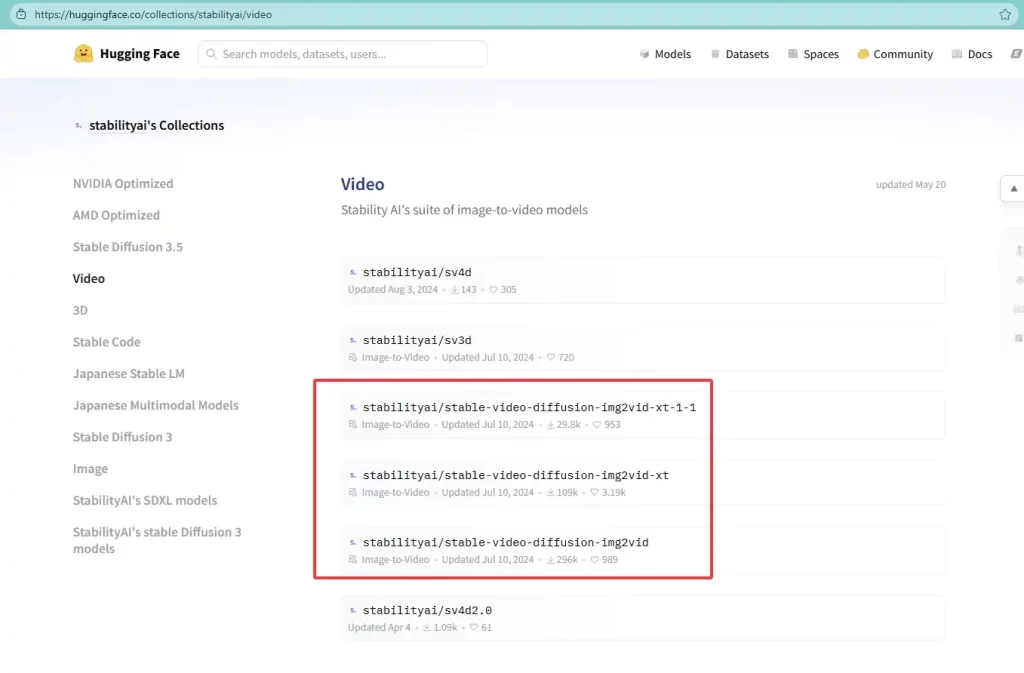Click the heart icon on sv4d row

tap(493, 290)
